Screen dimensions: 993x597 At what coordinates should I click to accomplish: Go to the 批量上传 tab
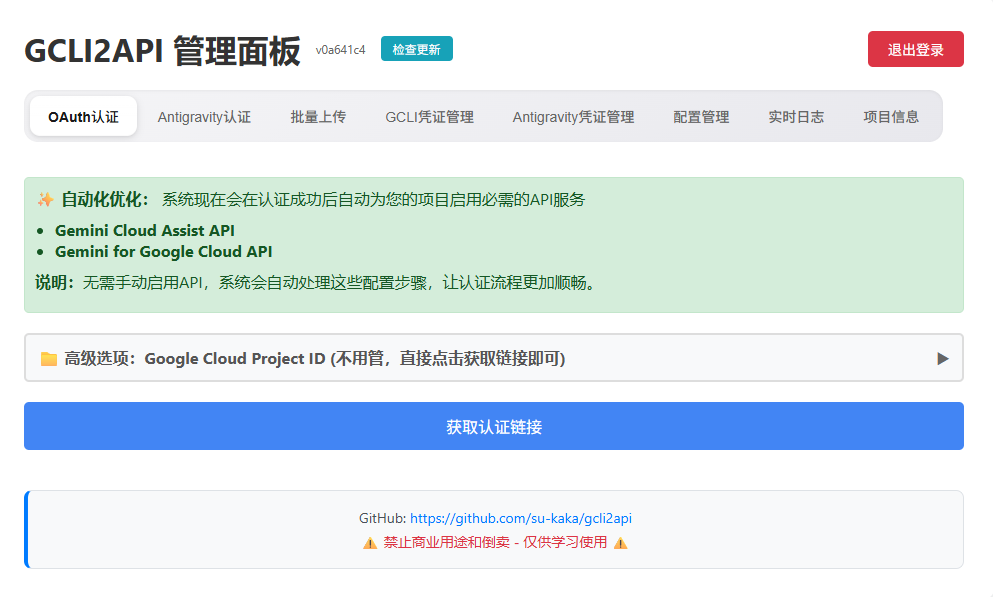[x=318, y=116]
